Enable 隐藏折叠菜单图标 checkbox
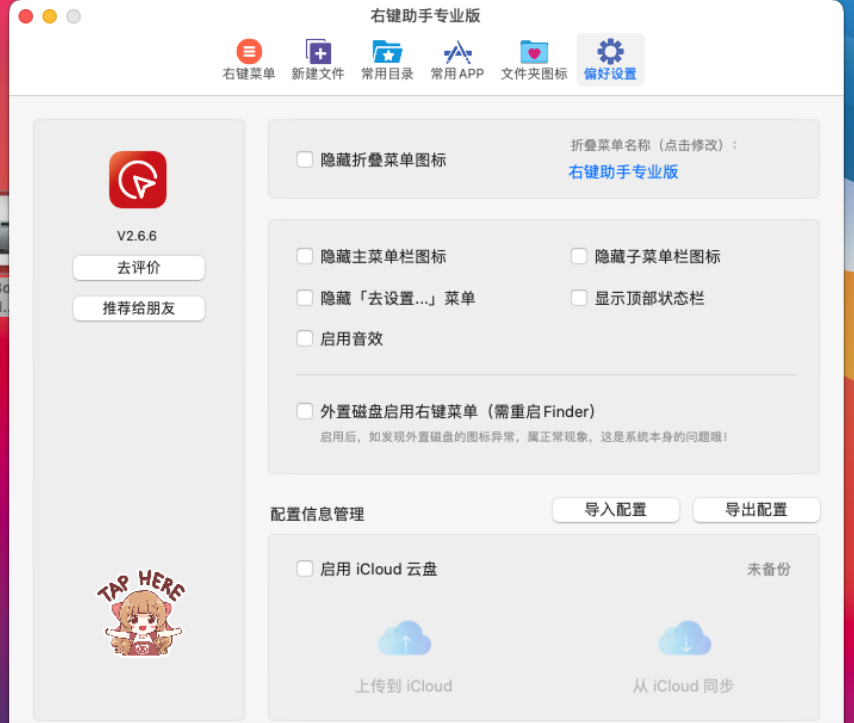The image size is (854, 723). (305, 160)
